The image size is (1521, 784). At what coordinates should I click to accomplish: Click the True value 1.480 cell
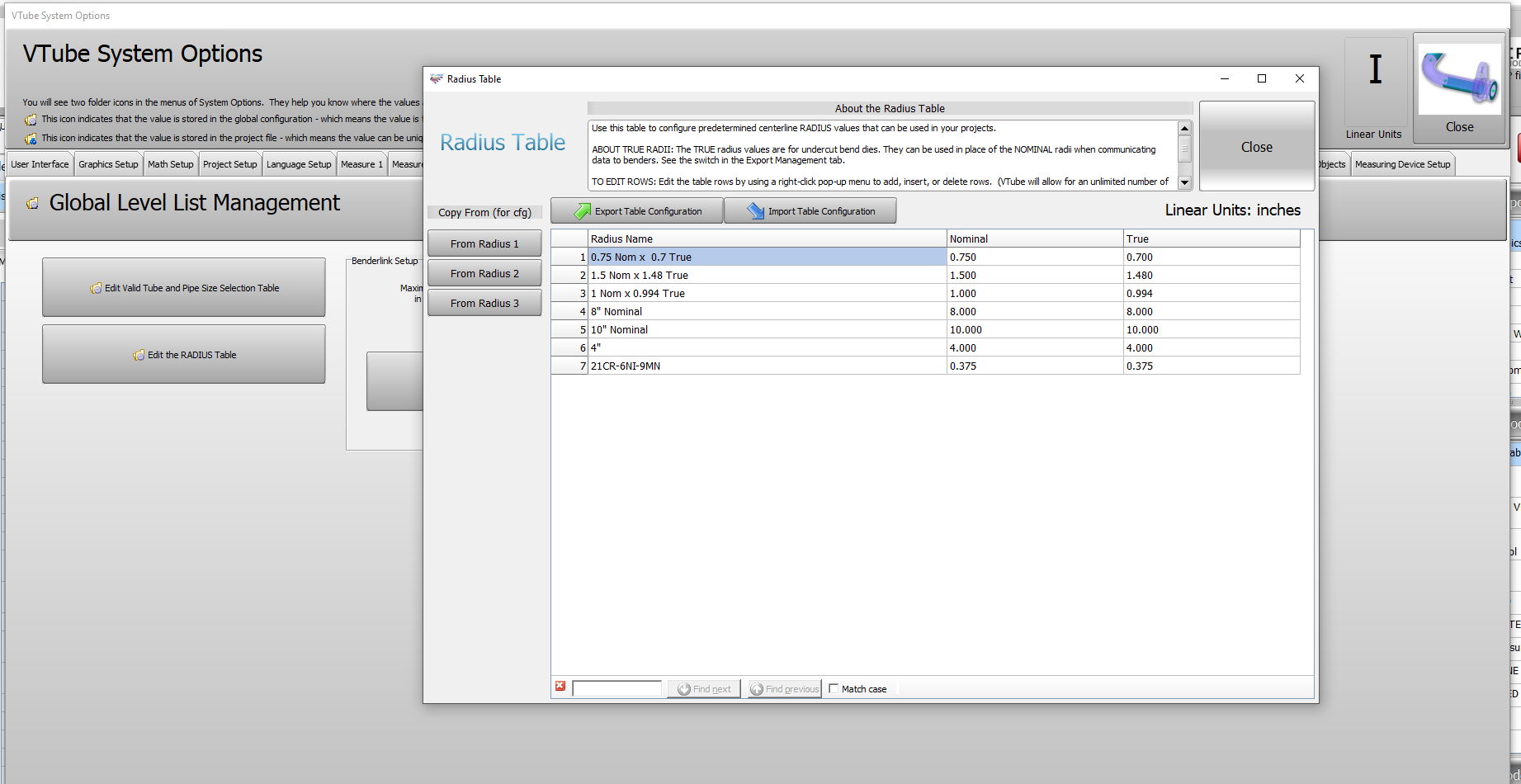1212,275
